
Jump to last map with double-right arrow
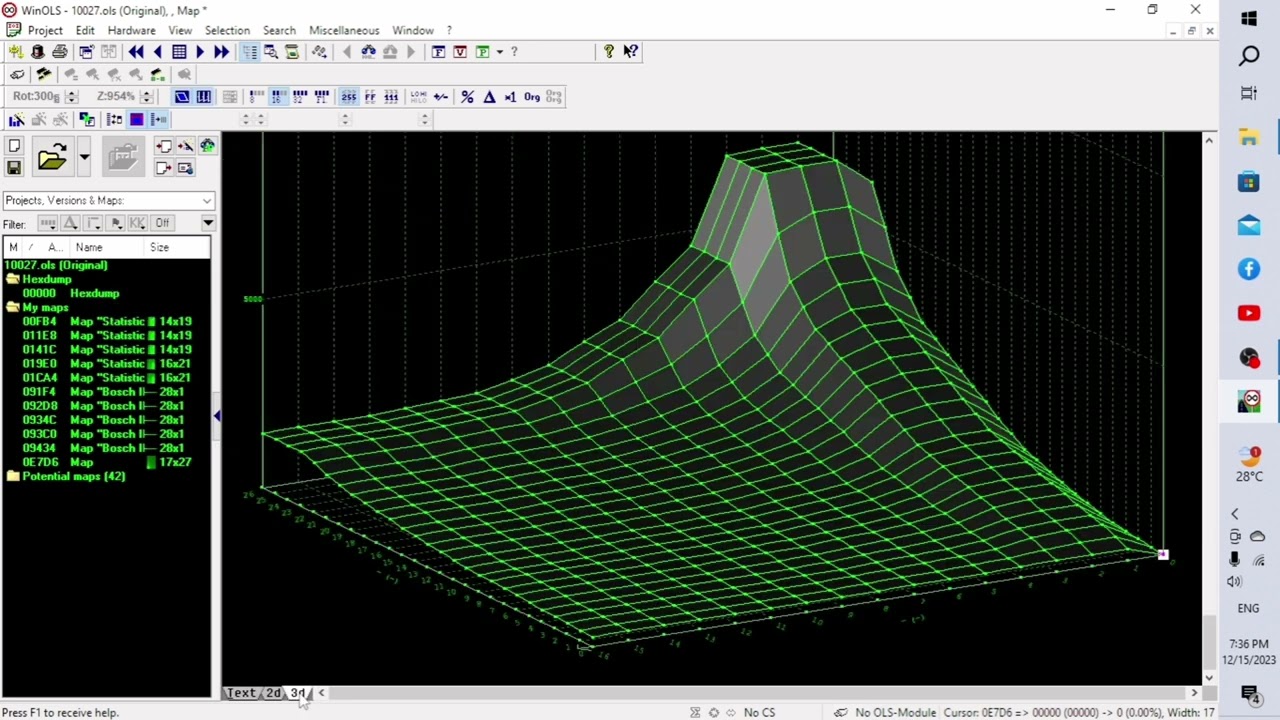221,52
